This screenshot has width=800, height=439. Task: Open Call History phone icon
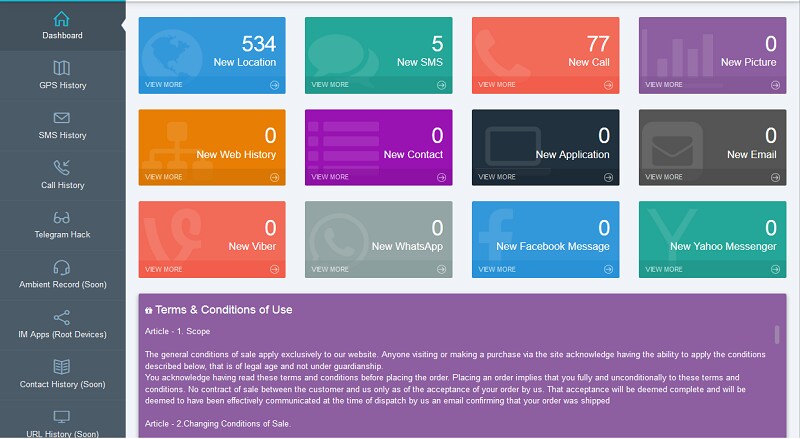62,167
